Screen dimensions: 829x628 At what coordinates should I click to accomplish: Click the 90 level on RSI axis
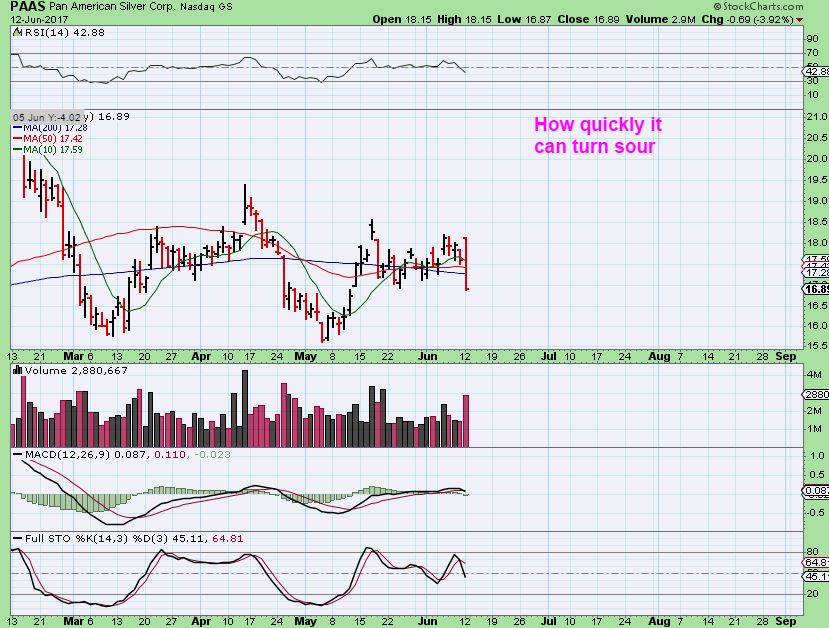813,39
